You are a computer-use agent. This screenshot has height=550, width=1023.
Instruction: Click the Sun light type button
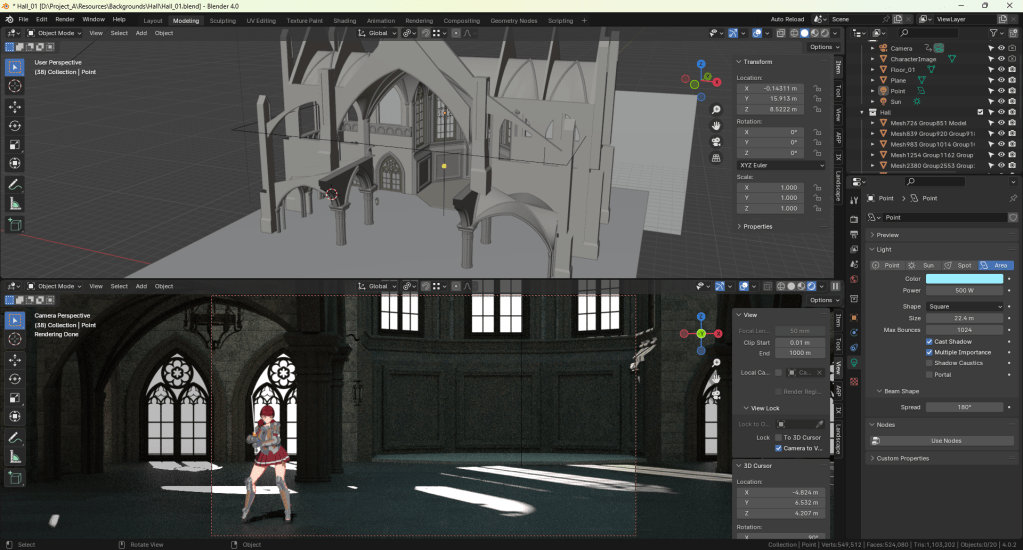point(923,265)
